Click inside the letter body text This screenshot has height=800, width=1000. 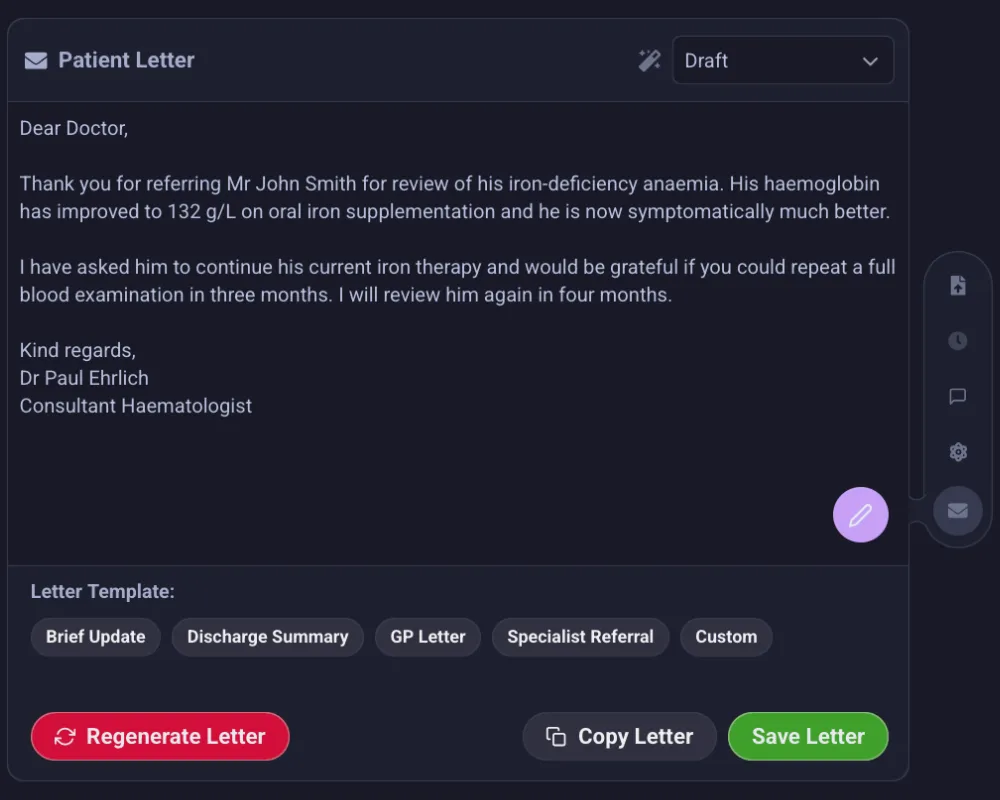tap(457, 267)
